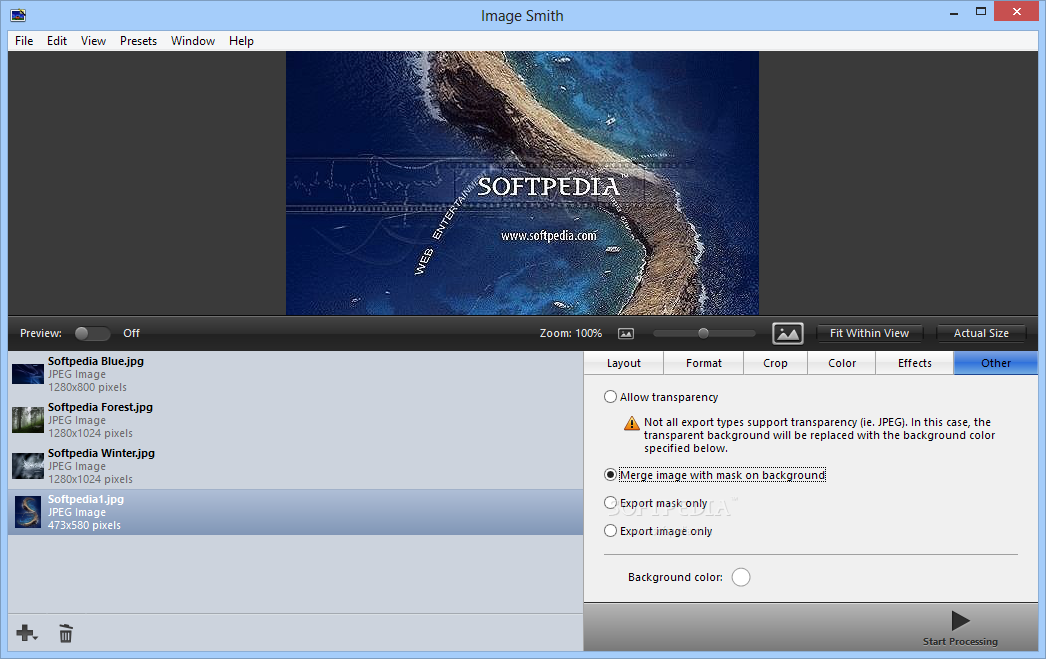Click the Image Smith app icon in title bar
The height and width of the screenshot is (659, 1046).
click(x=18, y=15)
